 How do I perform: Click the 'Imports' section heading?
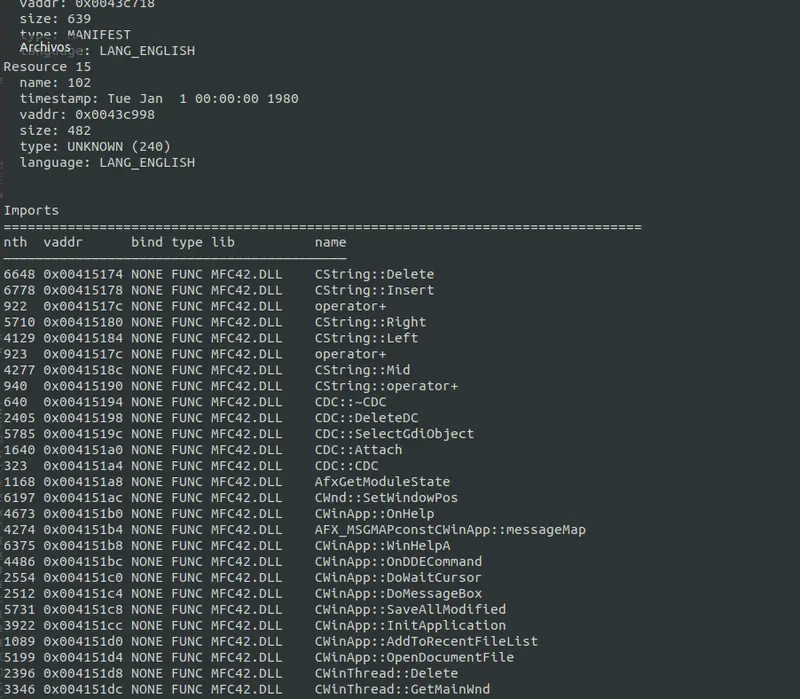coord(31,211)
